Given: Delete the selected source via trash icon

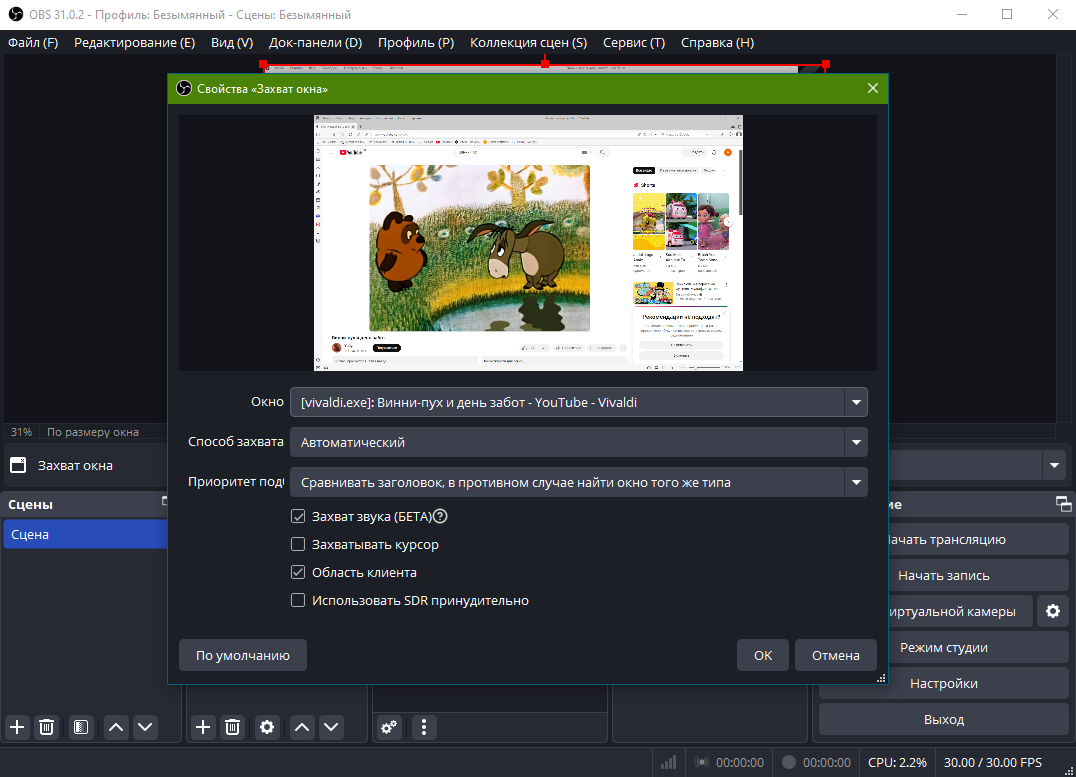Looking at the screenshot, I should (233, 727).
